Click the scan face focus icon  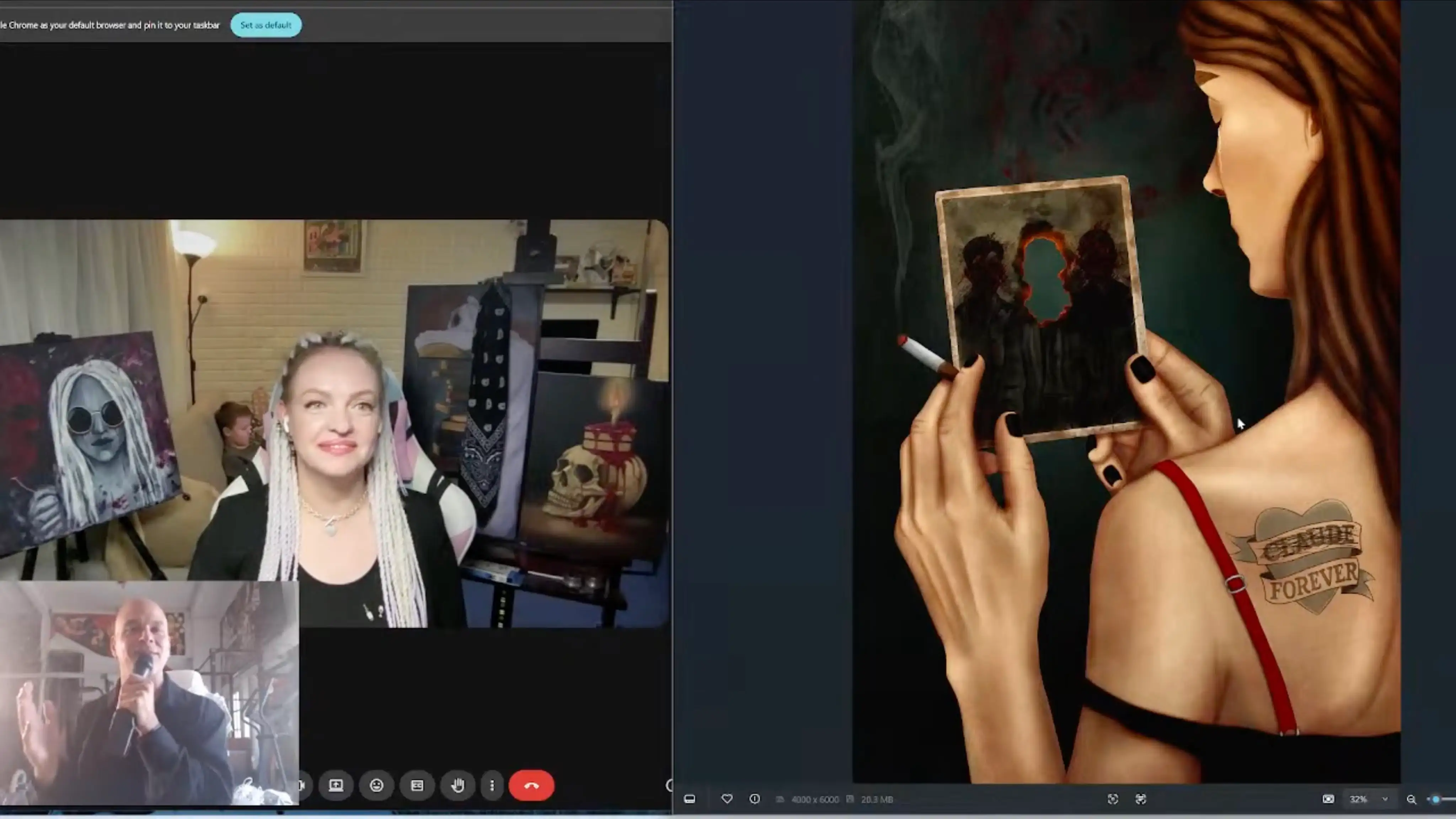[x=1141, y=799]
